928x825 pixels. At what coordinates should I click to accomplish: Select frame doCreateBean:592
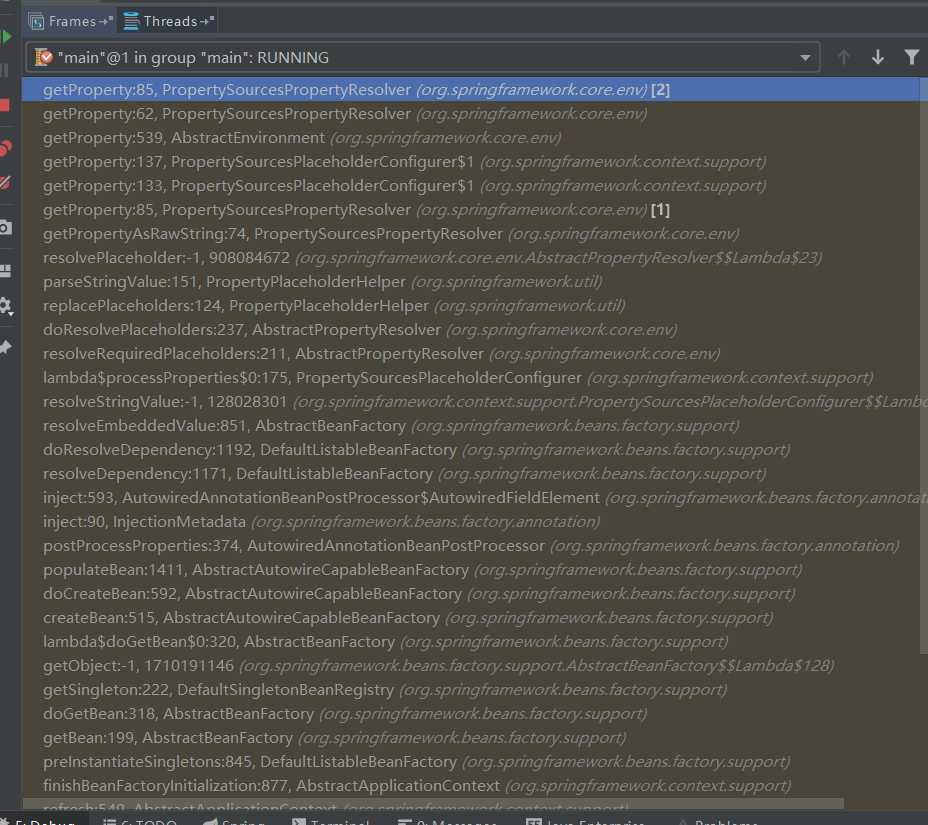tap(471, 594)
